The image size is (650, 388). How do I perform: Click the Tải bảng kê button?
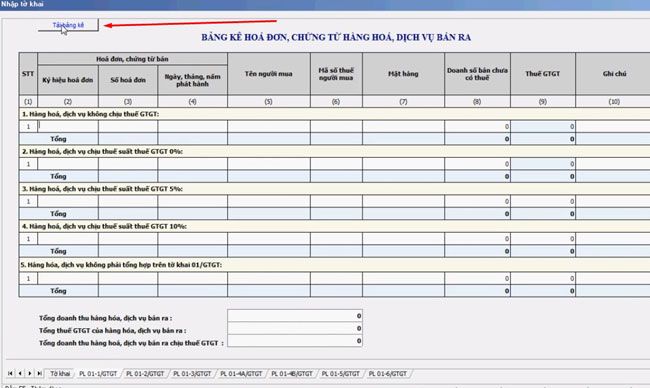68,25
